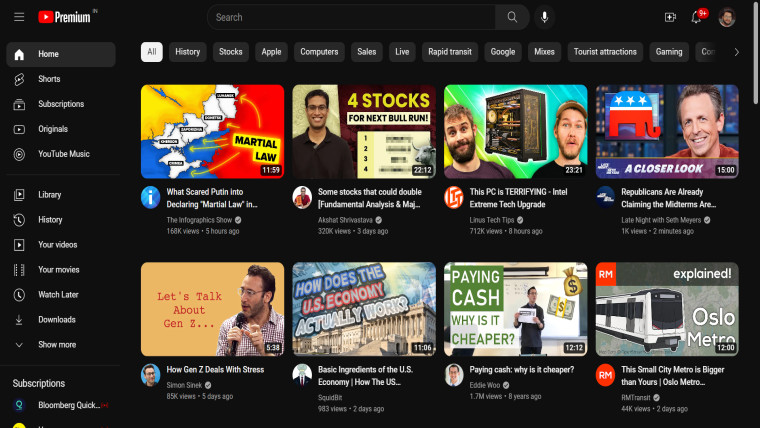760x428 pixels.
Task: Open title 'Paying cash: why is it cheaper?'
Action: pos(522,369)
